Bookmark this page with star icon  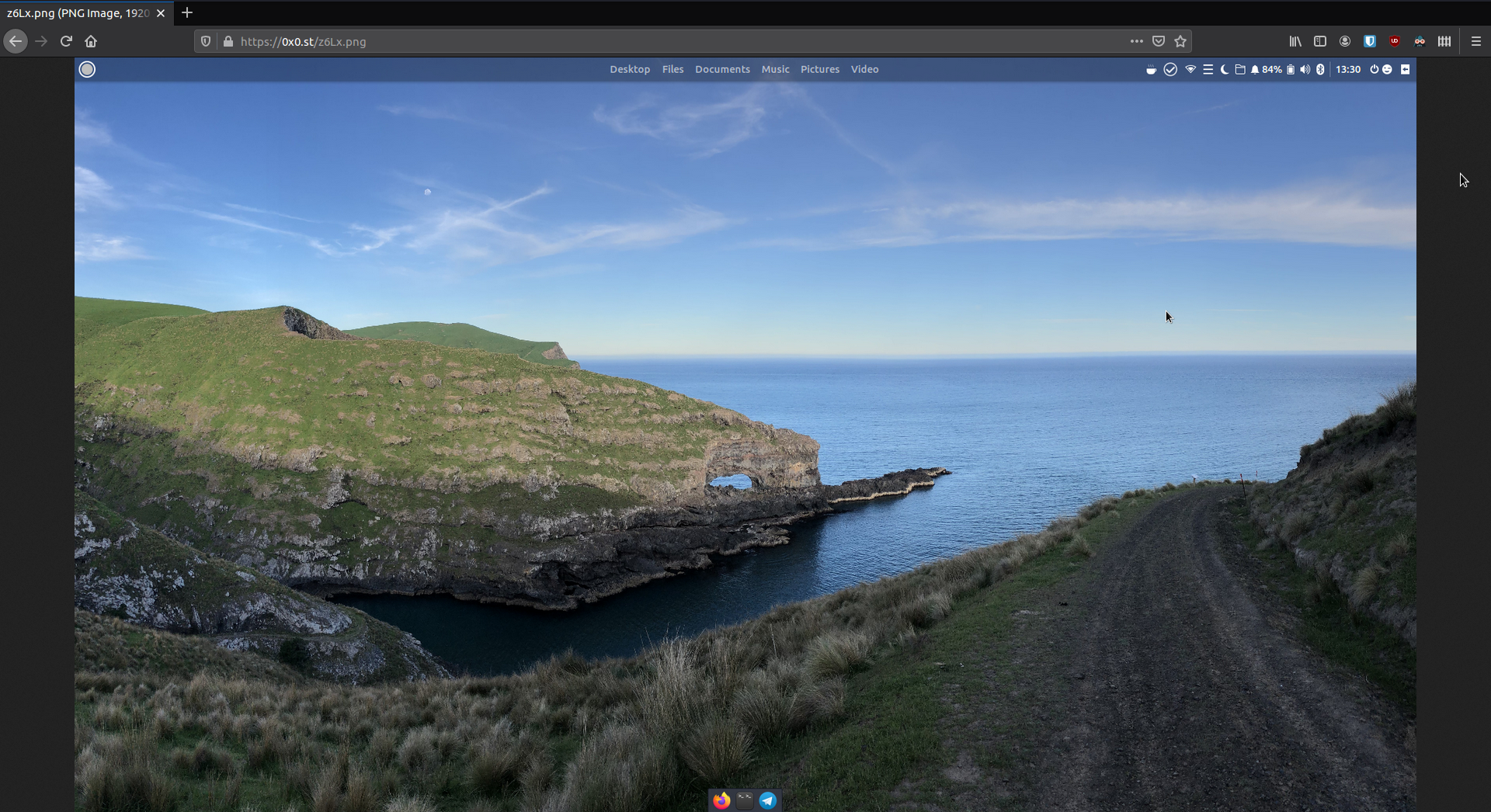1180,41
